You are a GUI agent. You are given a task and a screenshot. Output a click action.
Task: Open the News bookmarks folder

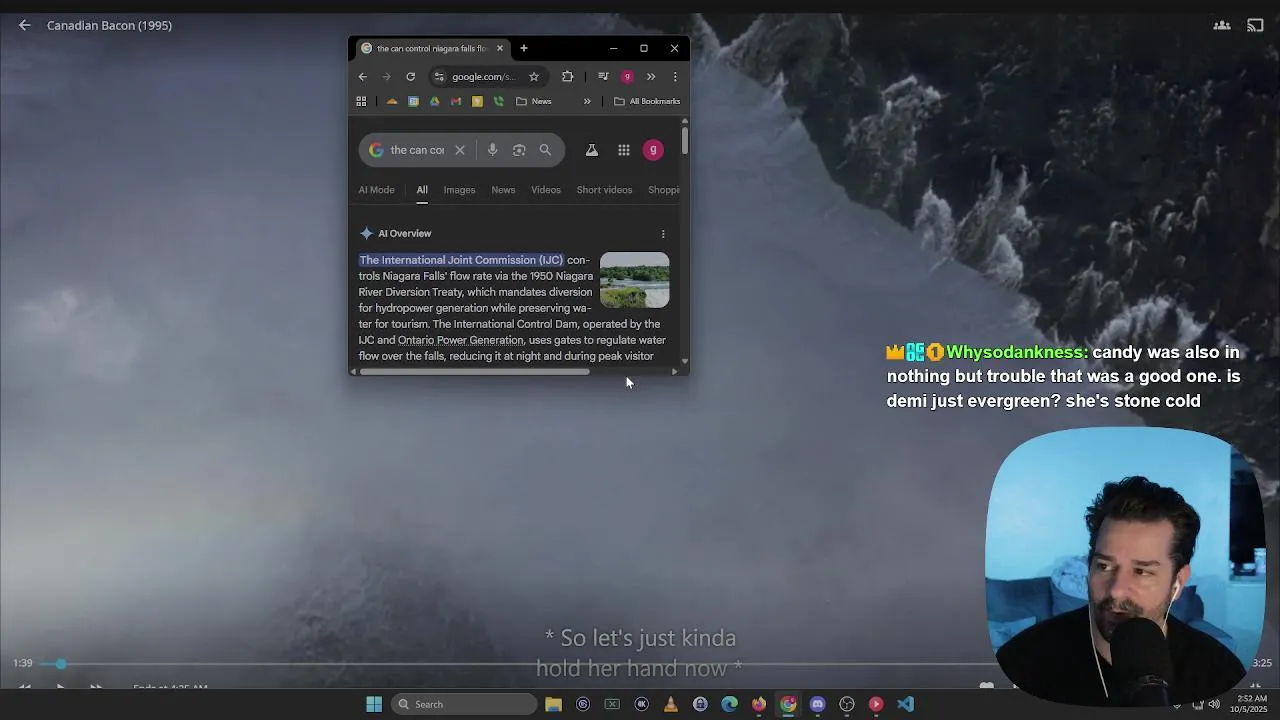tap(534, 101)
